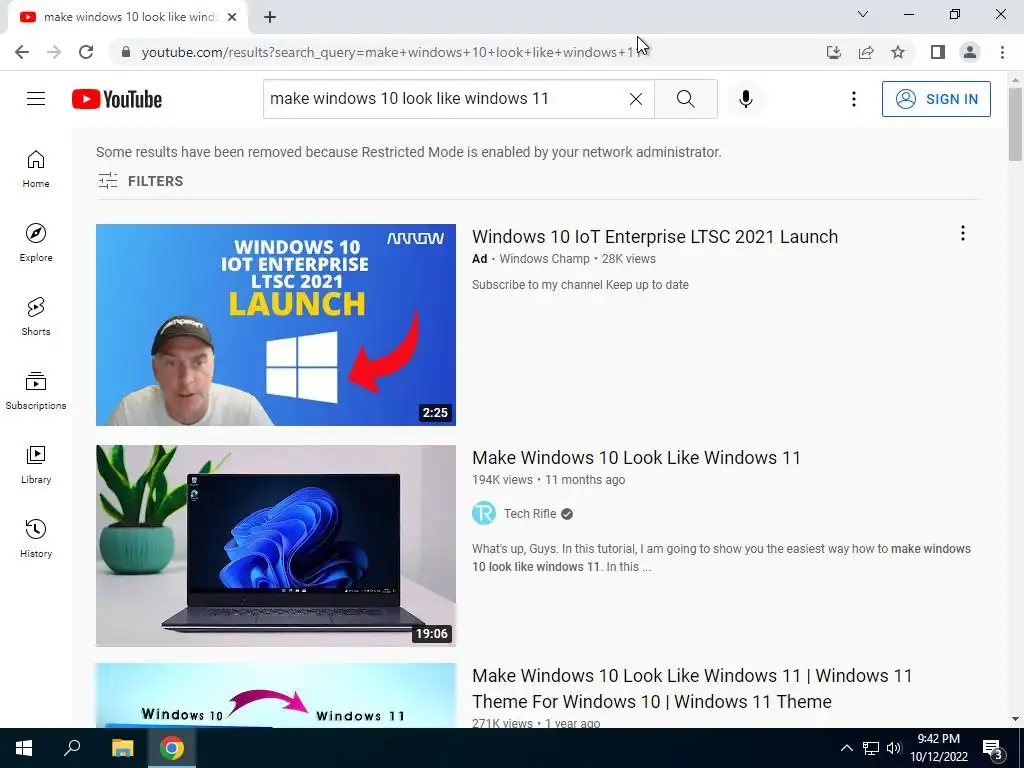Open Library in sidebar
Image resolution: width=1024 pixels, height=768 pixels.
pyautogui.click(x=36, y=464)
